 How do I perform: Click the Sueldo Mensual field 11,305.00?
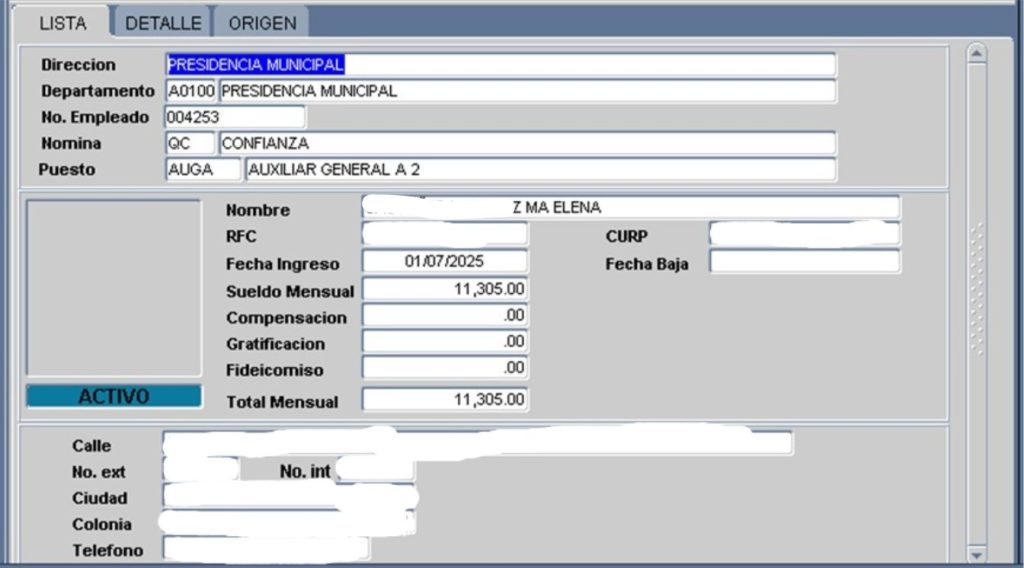(x=445, y=289)
